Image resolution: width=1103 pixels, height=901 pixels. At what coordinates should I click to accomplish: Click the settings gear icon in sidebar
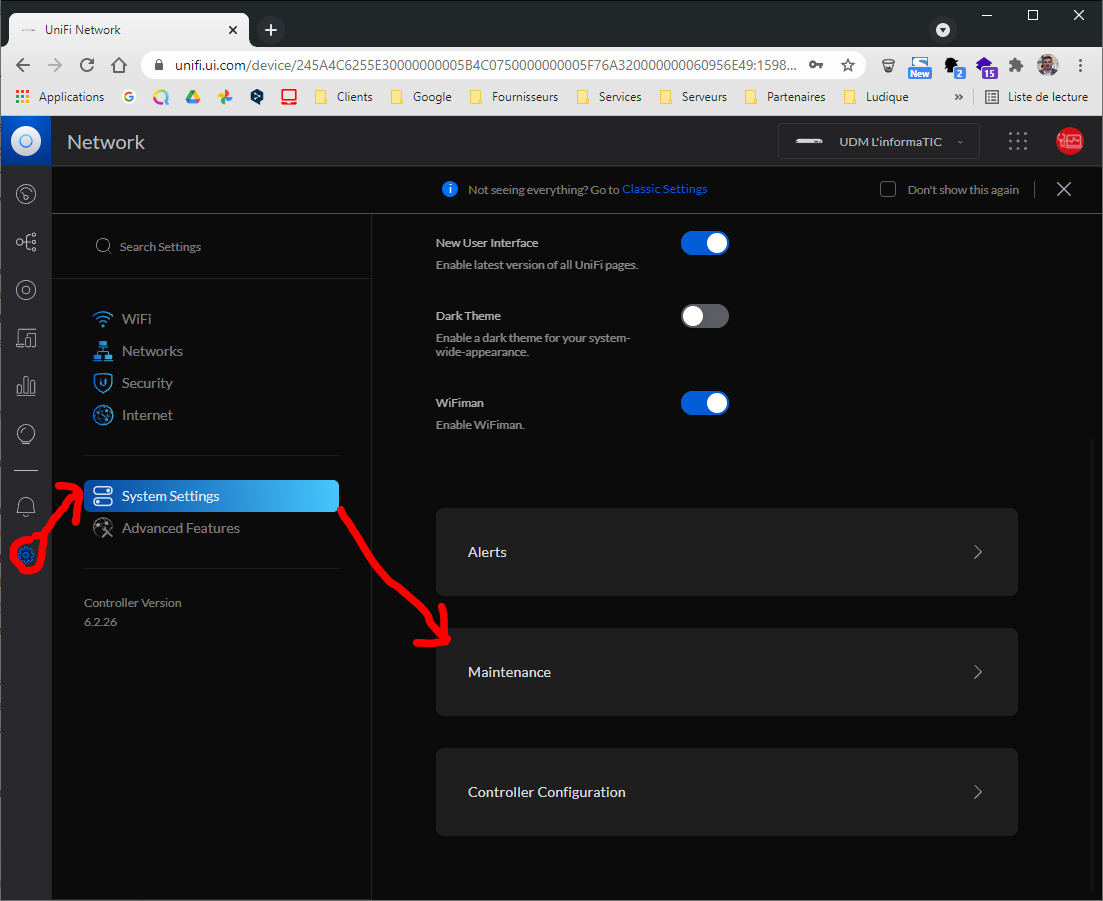pyautogui.click(x=26, y=555)
